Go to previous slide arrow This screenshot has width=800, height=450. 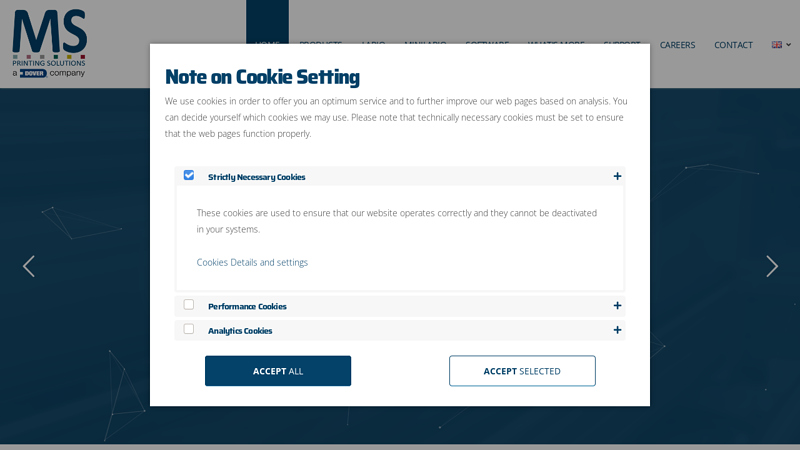click(x=28, y=266)
